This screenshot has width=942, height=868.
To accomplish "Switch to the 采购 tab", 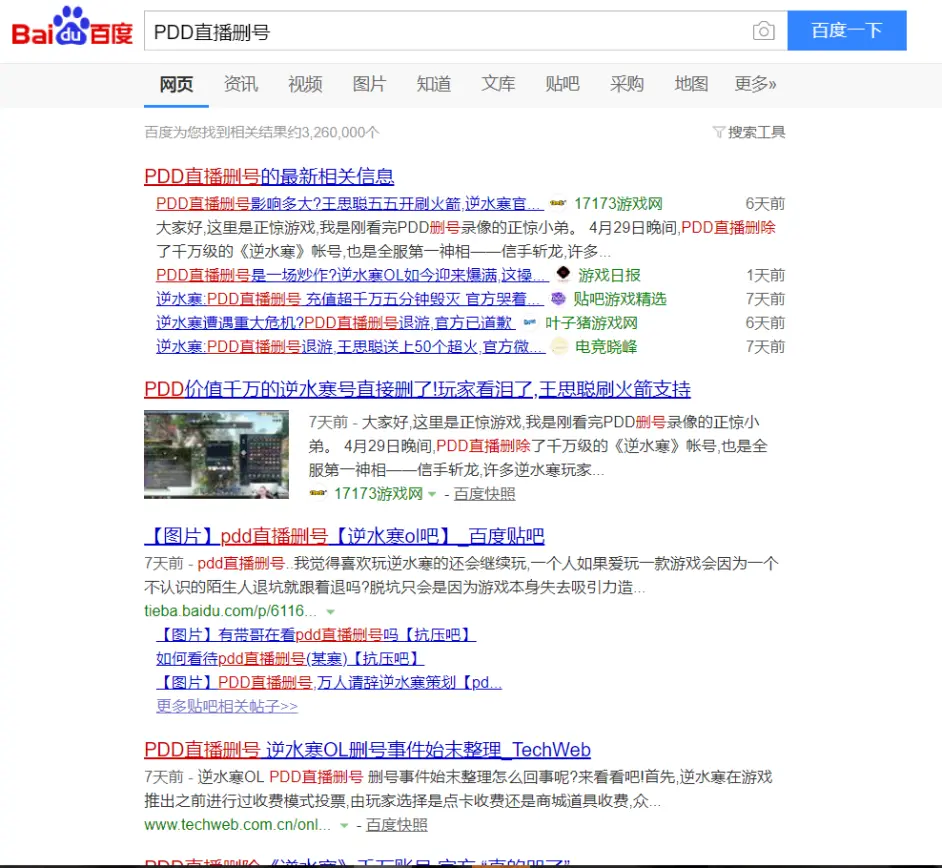I will coord(627,83).
